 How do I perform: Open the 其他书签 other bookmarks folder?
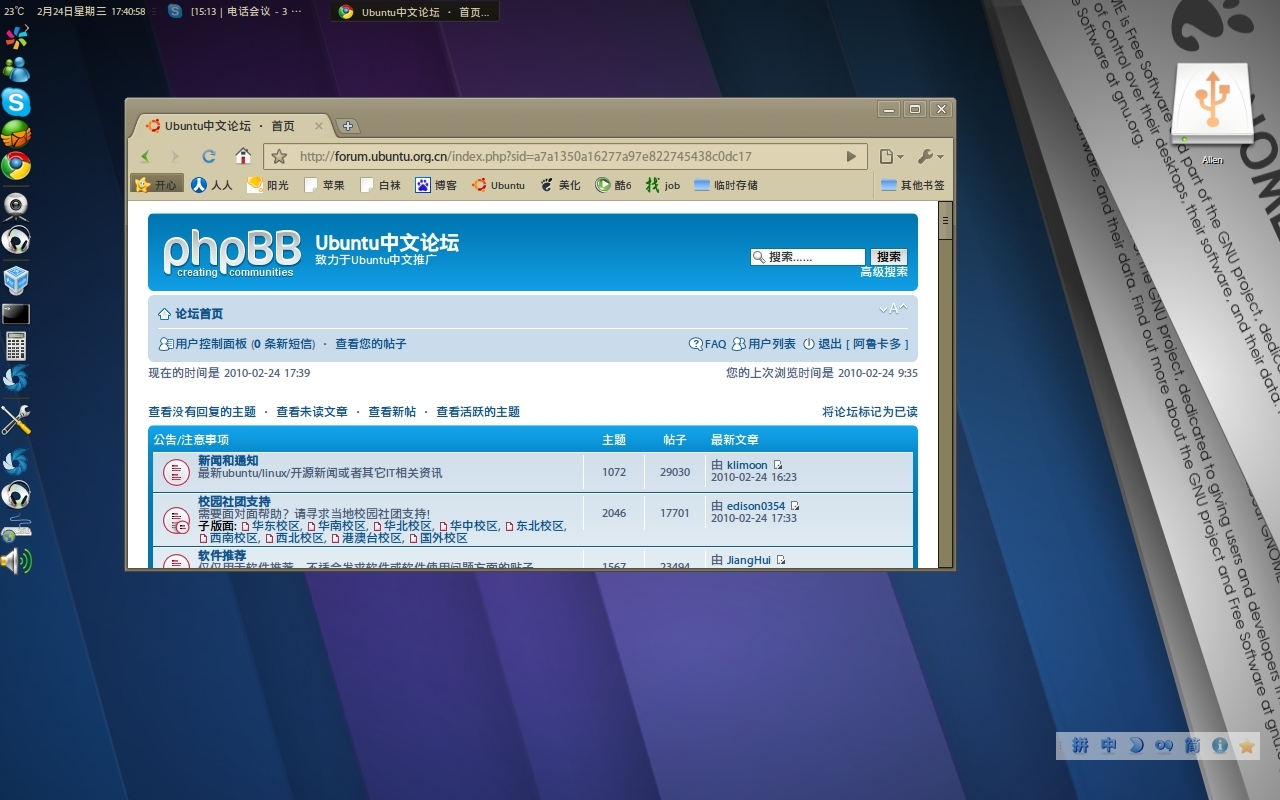[913, 185]
